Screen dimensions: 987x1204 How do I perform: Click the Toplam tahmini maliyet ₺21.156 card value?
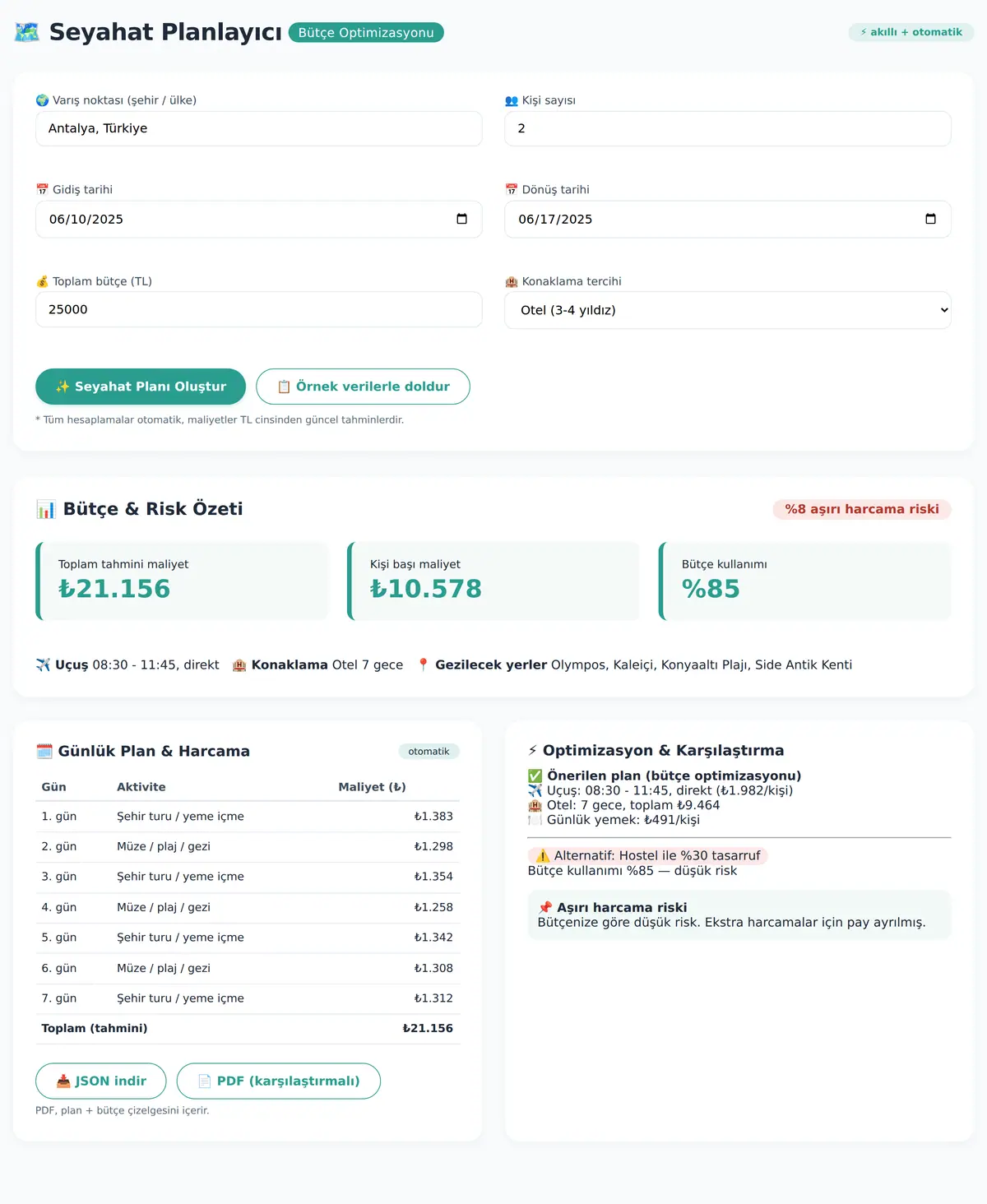pos(114,589)
